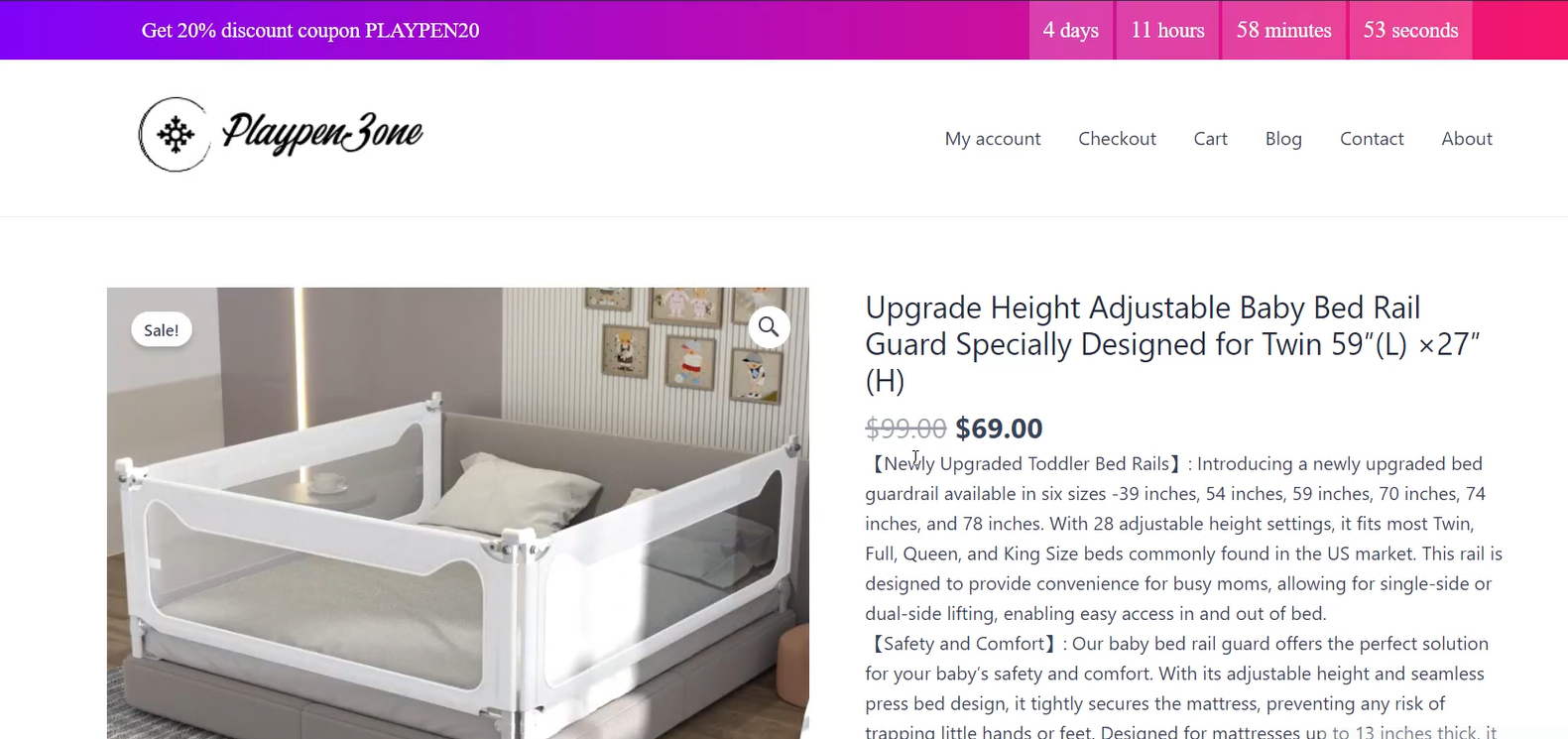Click the product title heading

(1173, 344)
